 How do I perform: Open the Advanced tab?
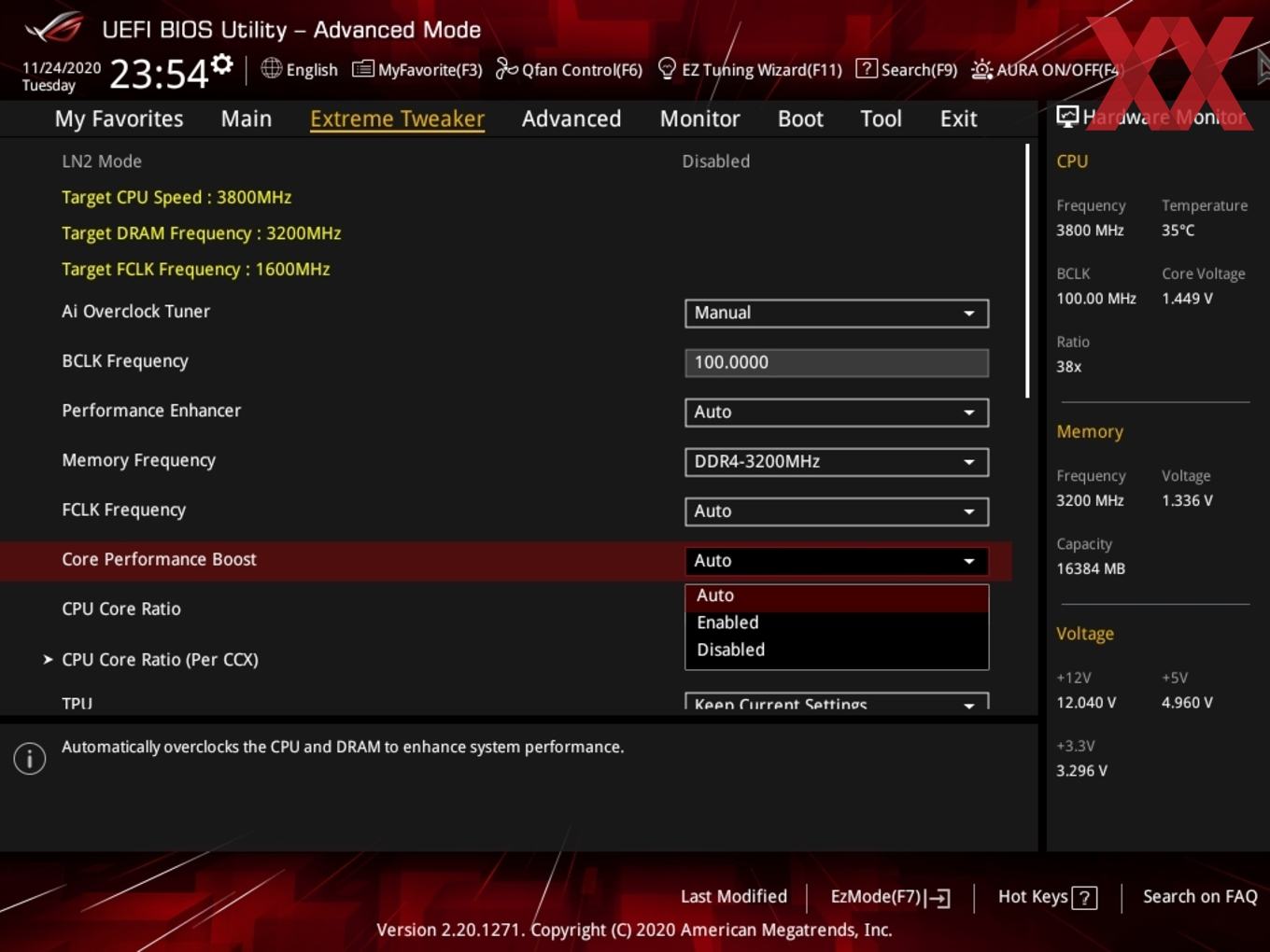(x=571, y=119)
